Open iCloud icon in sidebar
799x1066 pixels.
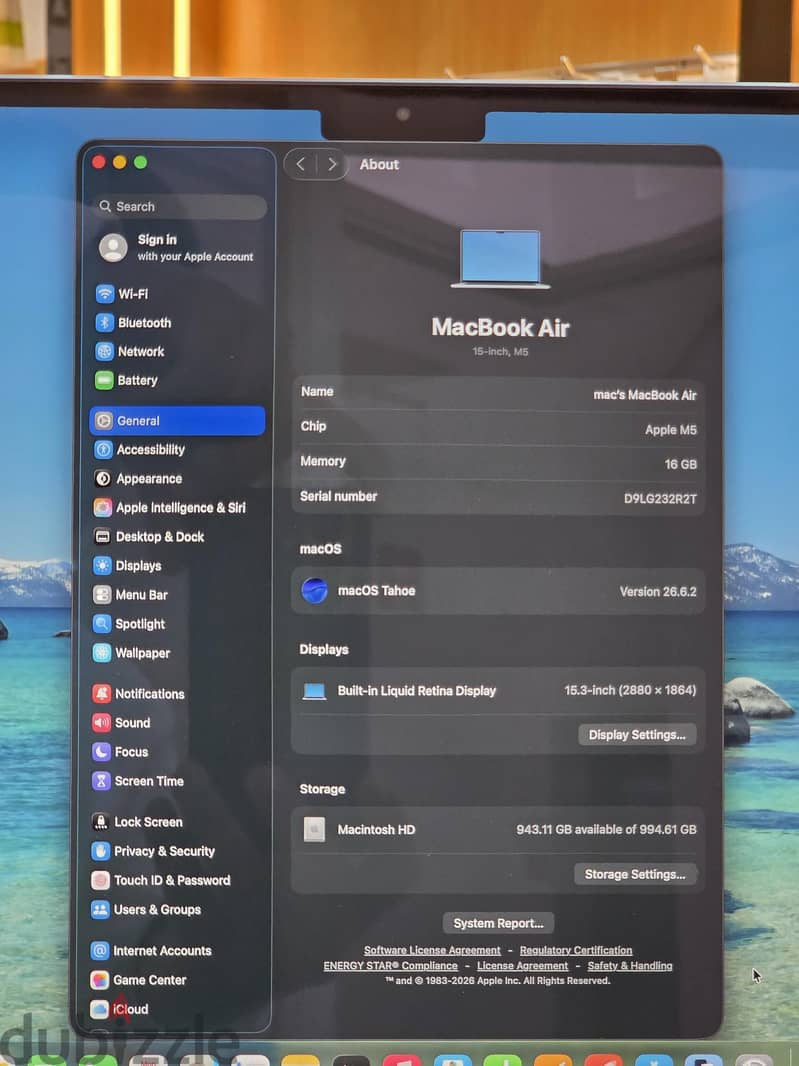tap(99, 1009)
